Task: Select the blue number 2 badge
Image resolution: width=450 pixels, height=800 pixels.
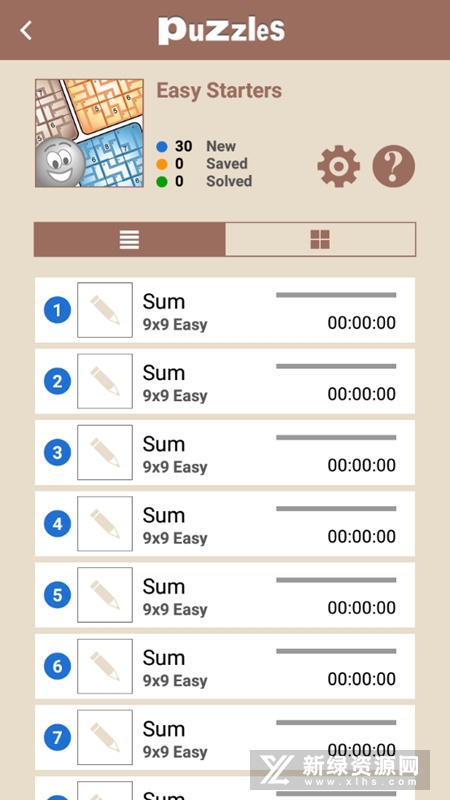Action: click(x=57, y=382)
